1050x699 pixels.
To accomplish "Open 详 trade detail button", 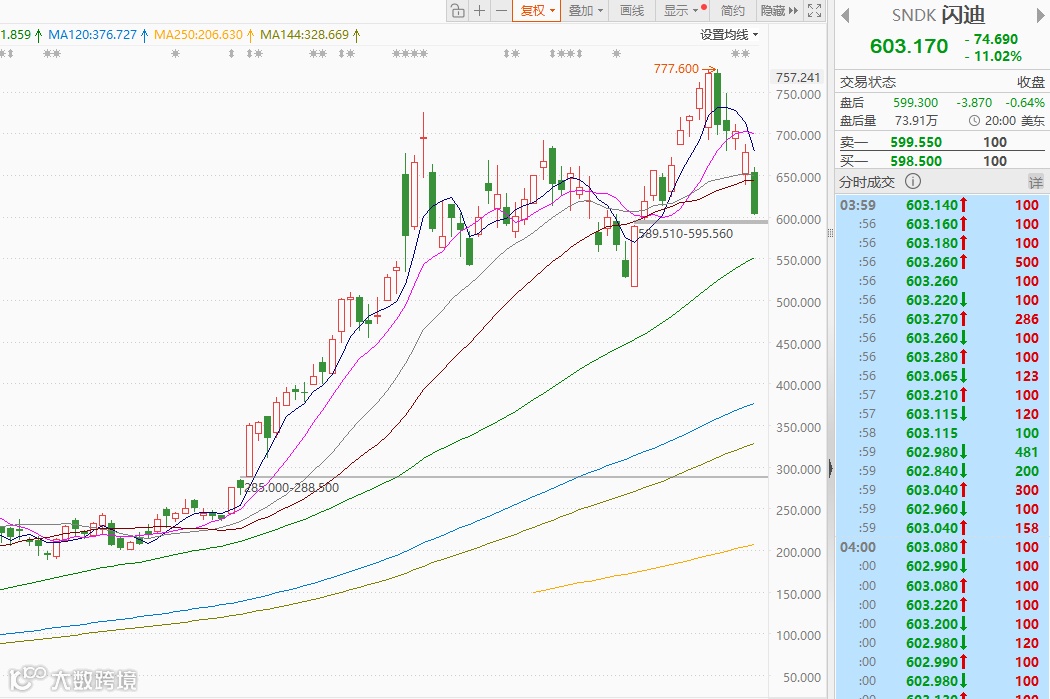I will [x=1035, y=182].
